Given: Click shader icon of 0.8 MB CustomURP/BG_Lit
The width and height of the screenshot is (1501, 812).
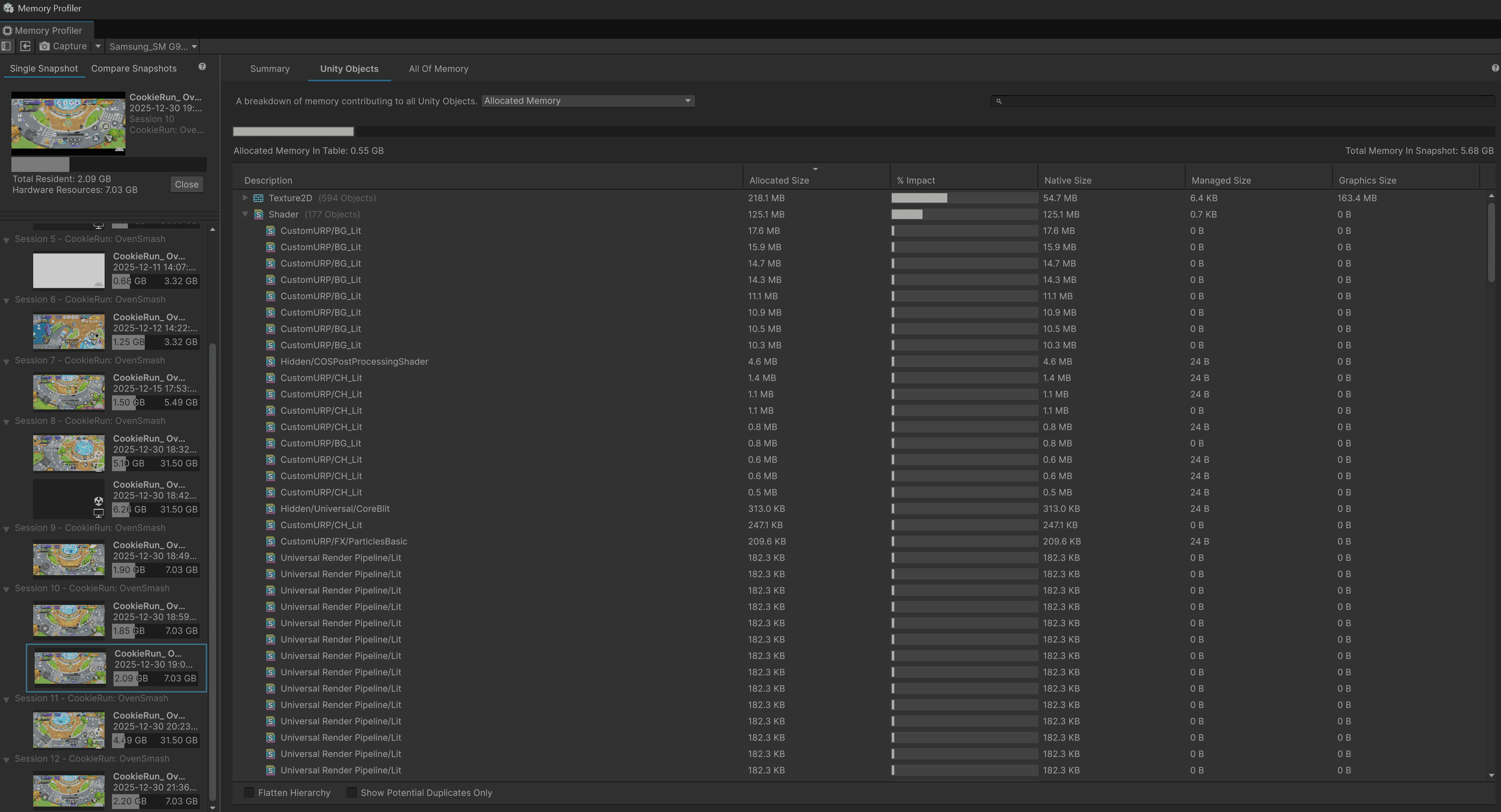Looking at the screenshot, I should pyautogui.click(x=270, y=443).
